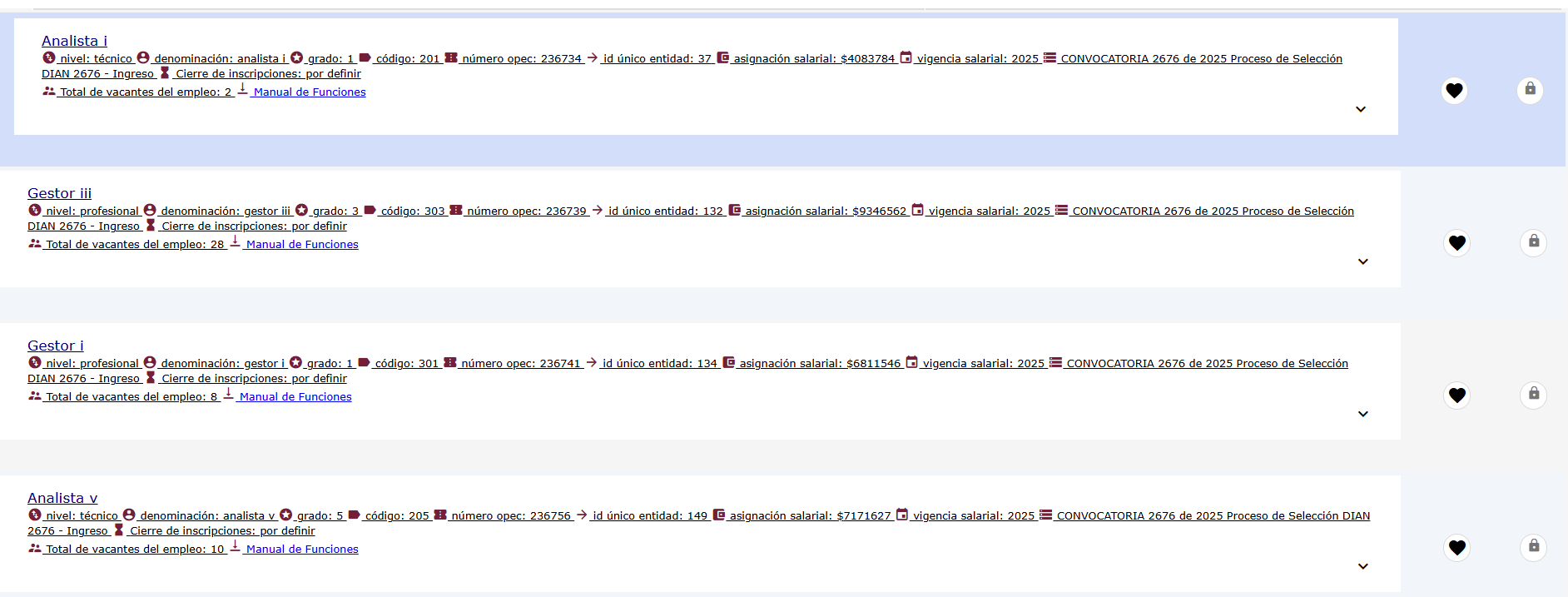Open the Gestor i job title link
Screen dimensions: 1568x597
56,346
